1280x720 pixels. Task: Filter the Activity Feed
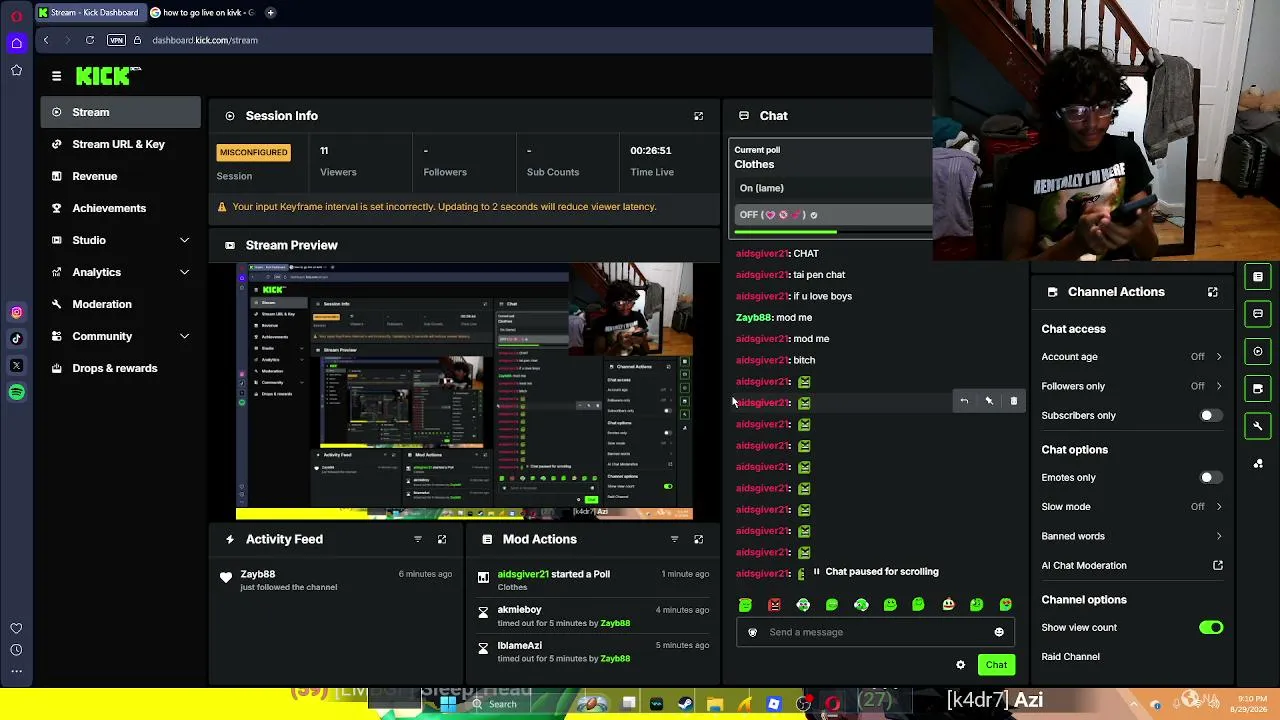click(418, 539)
